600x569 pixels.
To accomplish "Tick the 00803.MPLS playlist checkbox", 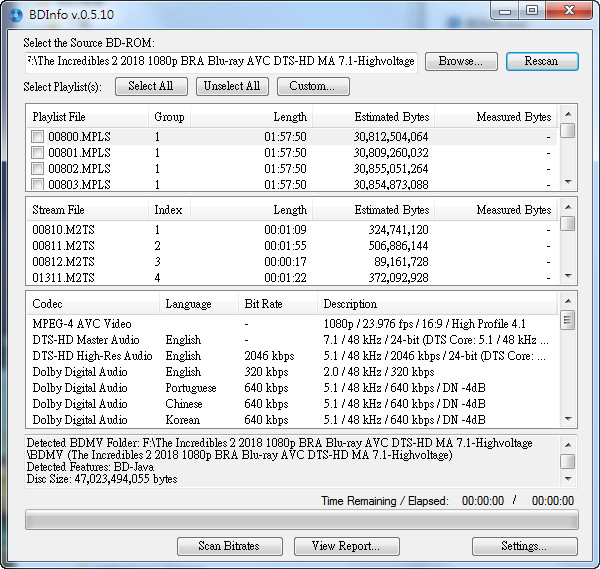I will click(38, 184).
